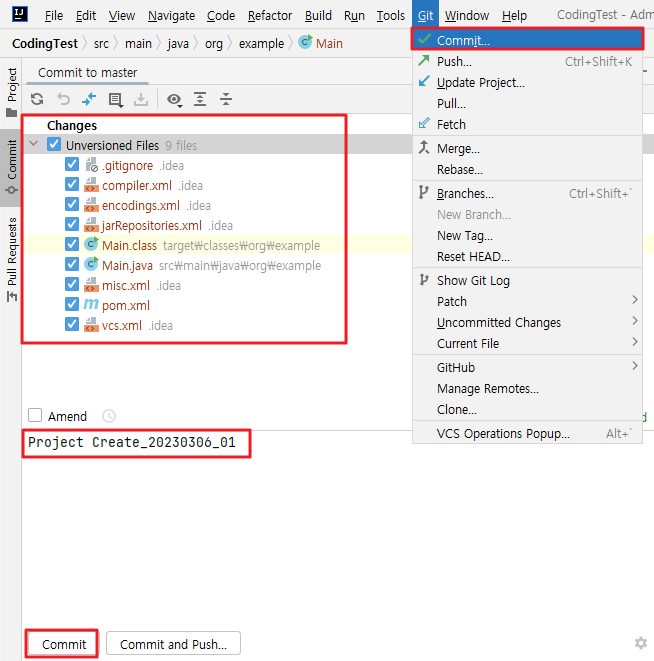Uncheck the vcs.xml checkbox
The image size is (654, 661).
[72, 324]
